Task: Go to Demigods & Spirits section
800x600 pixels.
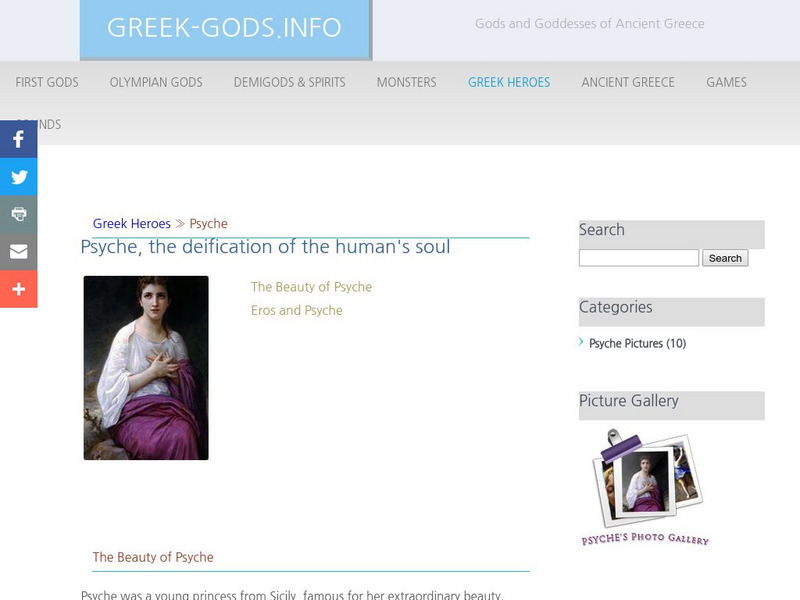Action: click(289, 82)
